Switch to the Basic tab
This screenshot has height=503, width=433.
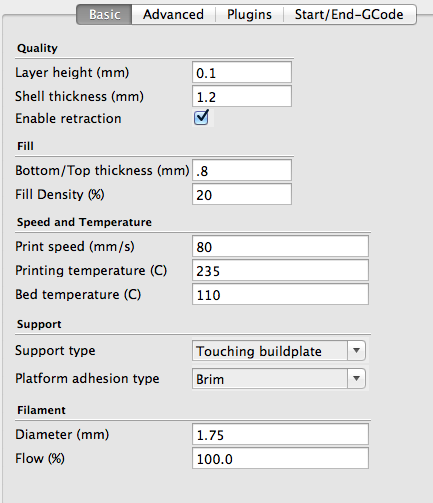(104, 14)
